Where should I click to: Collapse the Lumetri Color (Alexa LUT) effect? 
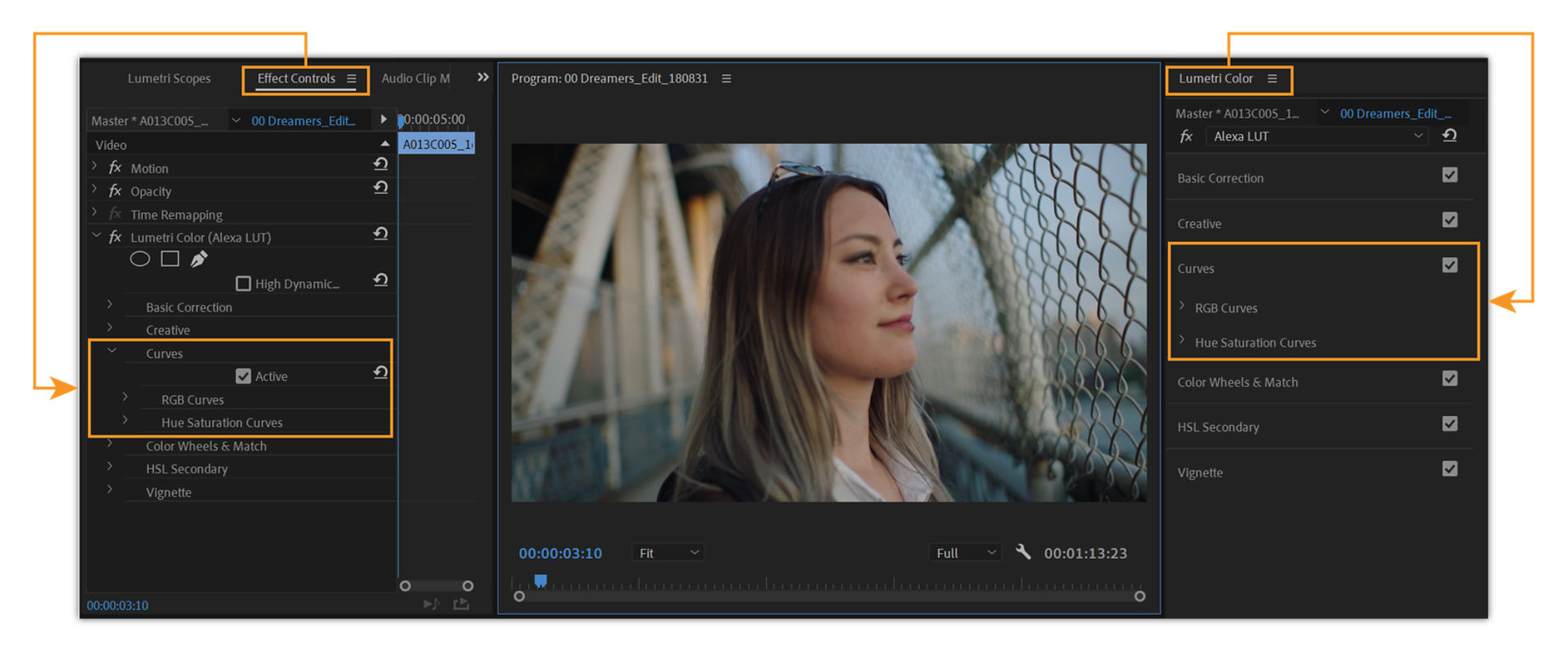[x=96, y=235]
